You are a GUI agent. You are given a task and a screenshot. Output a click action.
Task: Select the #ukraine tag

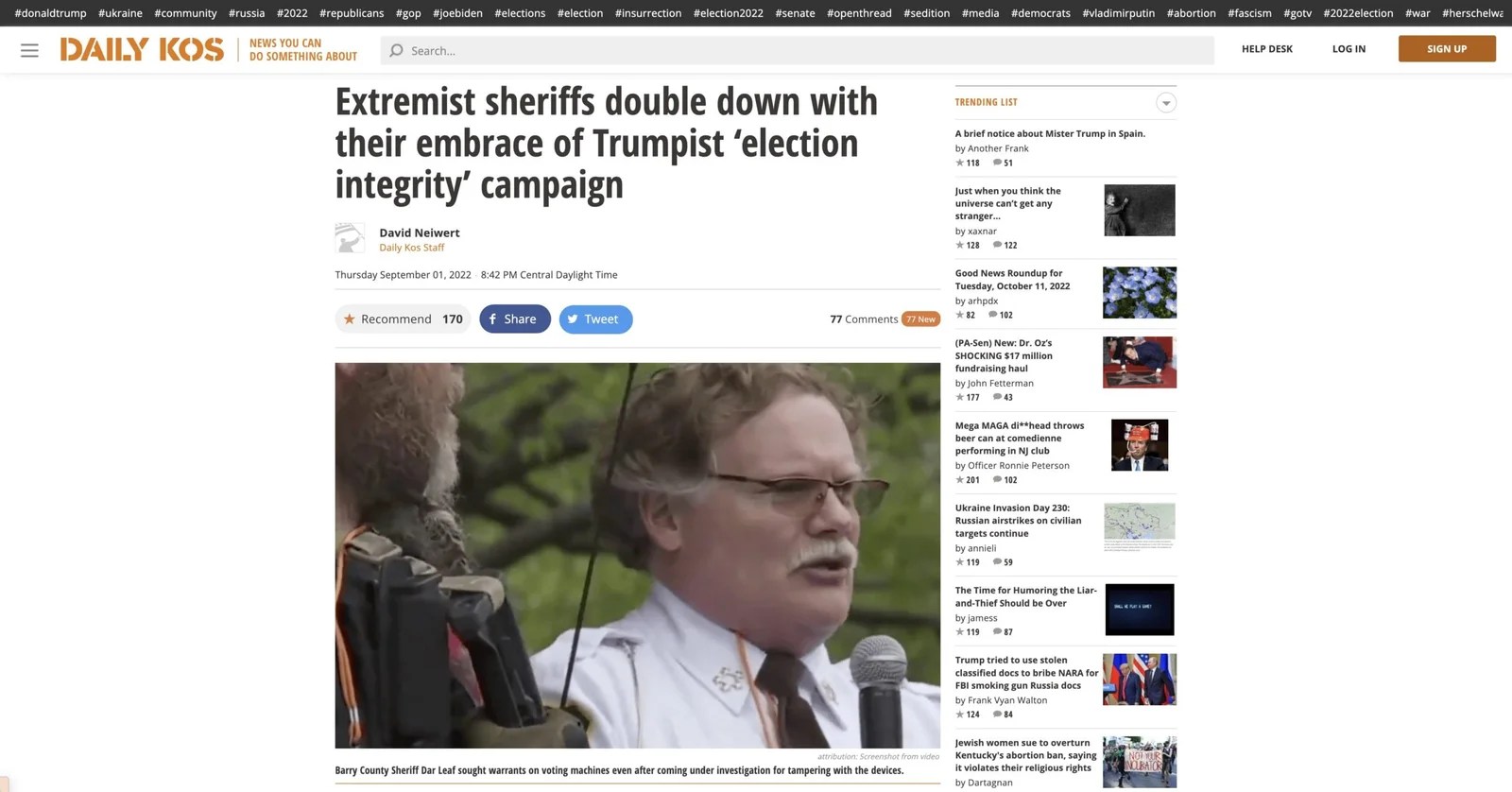[120, 13]
